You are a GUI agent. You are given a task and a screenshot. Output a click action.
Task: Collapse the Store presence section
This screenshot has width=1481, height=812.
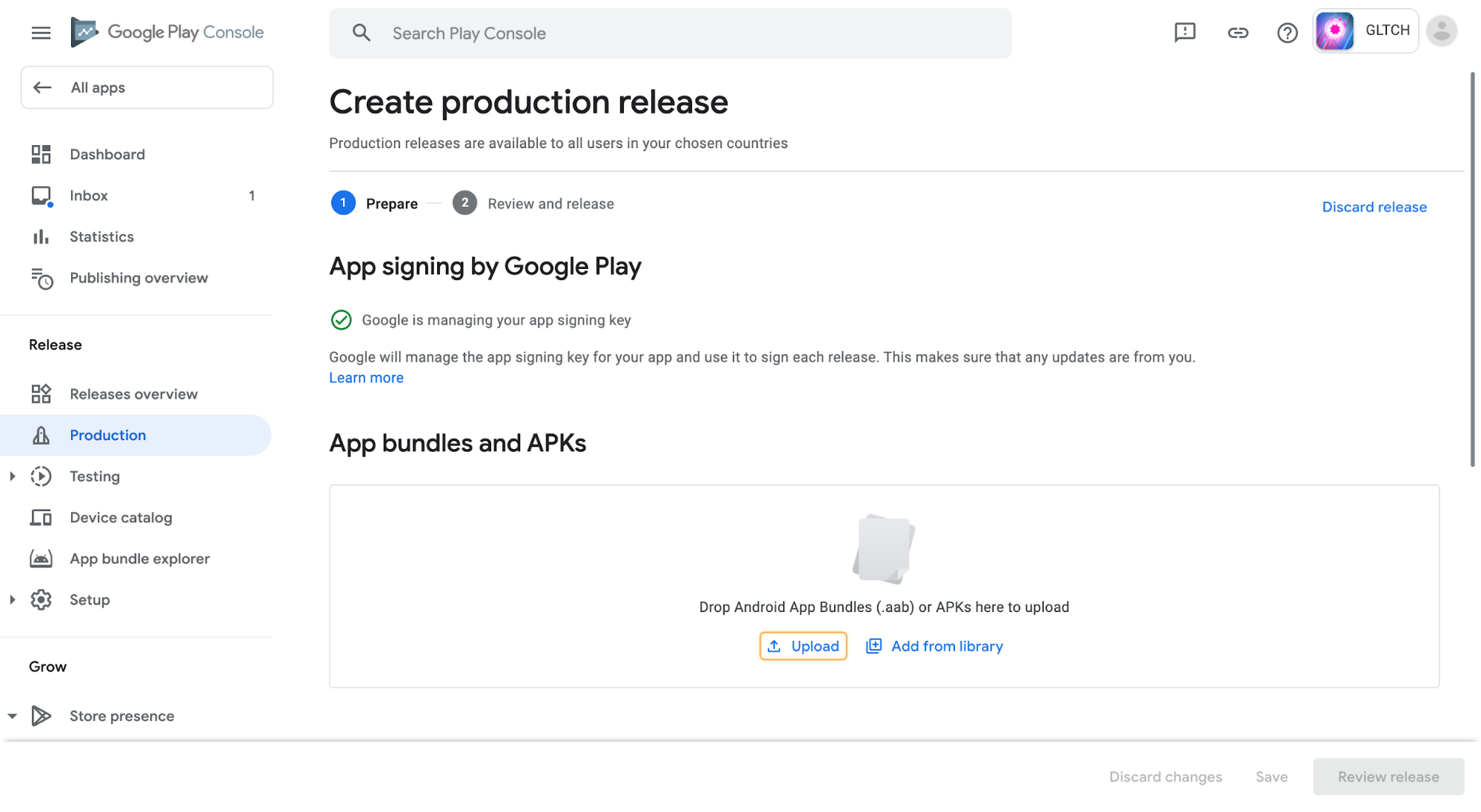13,716
